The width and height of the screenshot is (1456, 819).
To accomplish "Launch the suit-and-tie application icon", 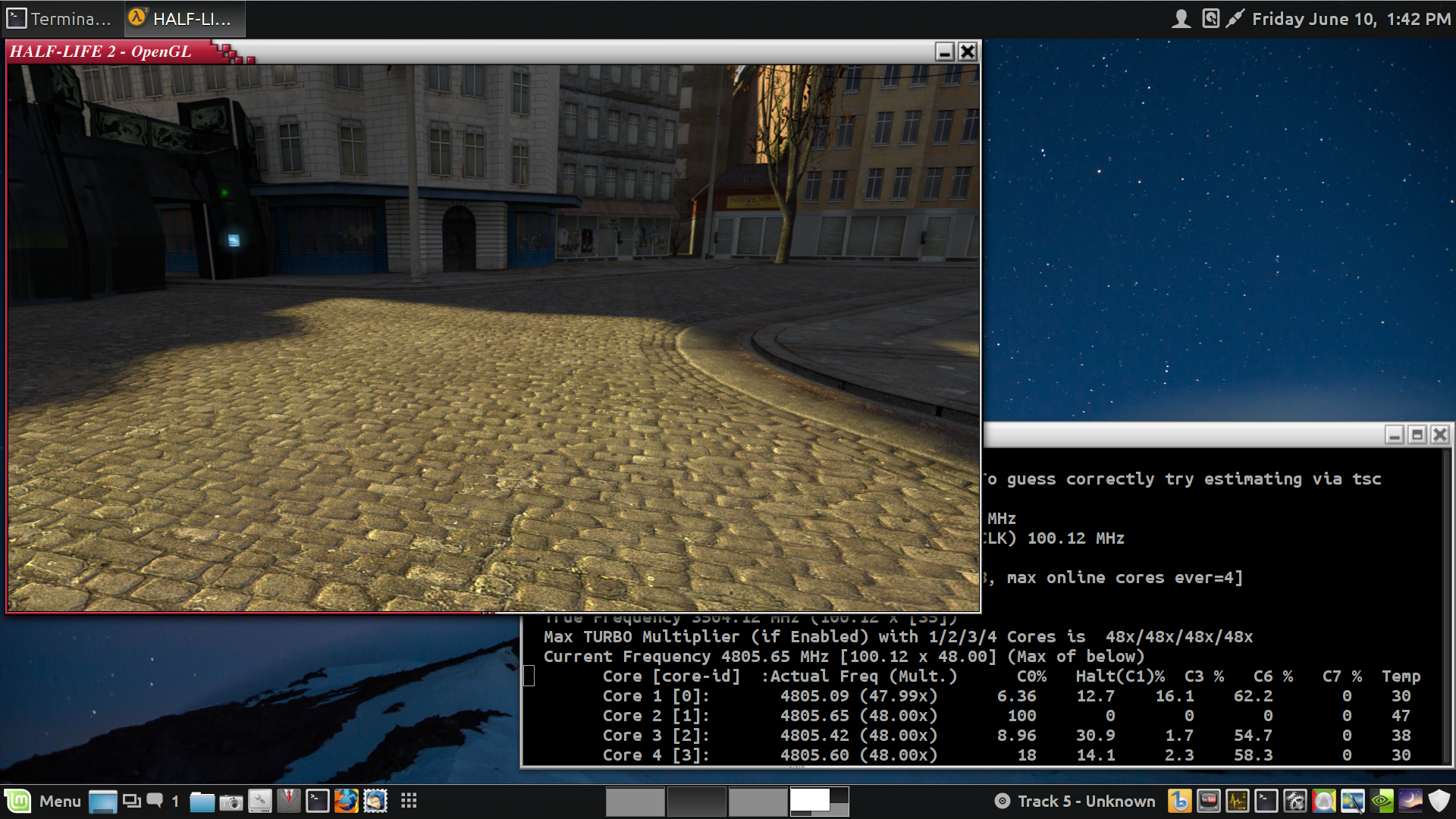I will click(288, 801).
